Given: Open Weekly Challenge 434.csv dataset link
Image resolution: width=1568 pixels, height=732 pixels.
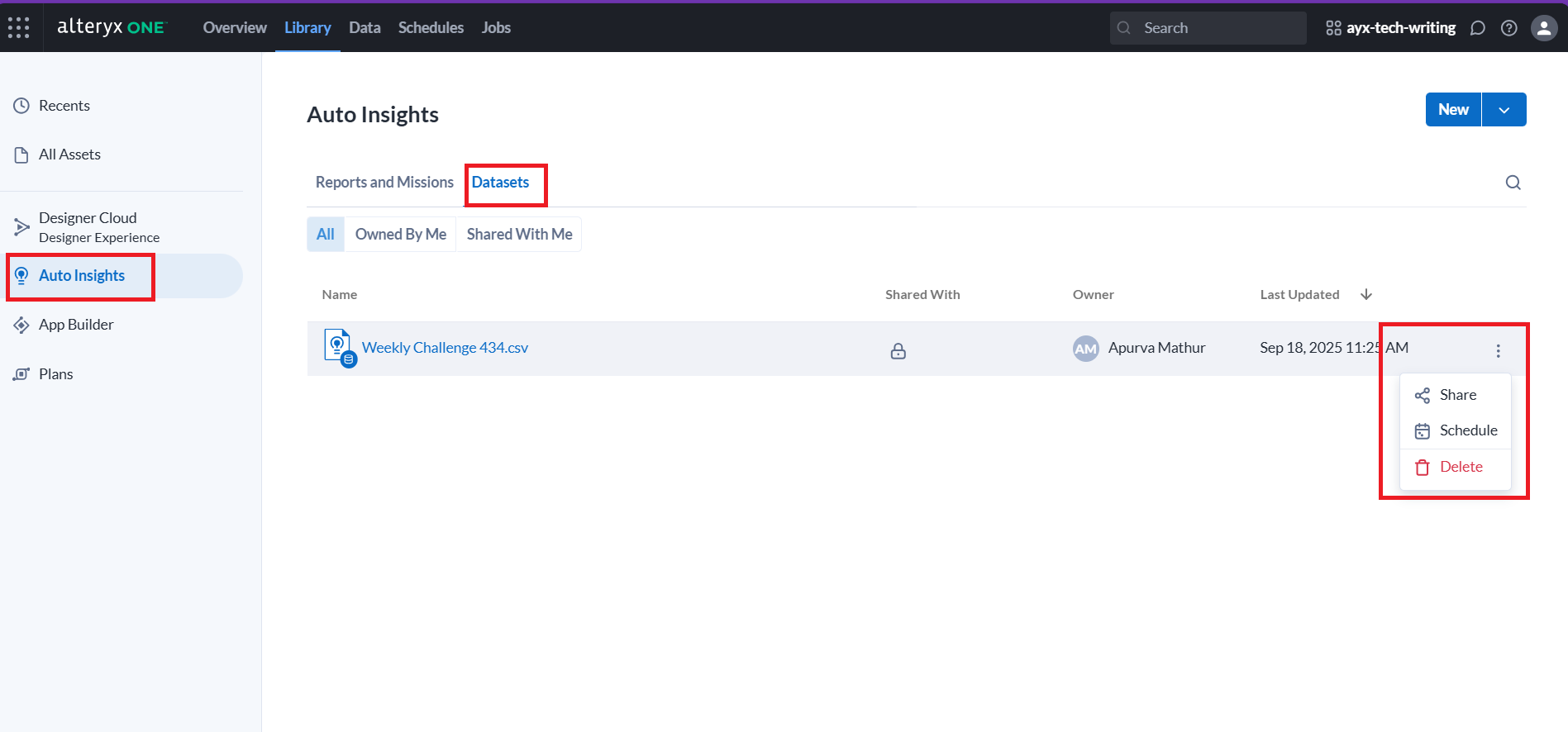Looking at the screenshot, I should tap(445, 348).
